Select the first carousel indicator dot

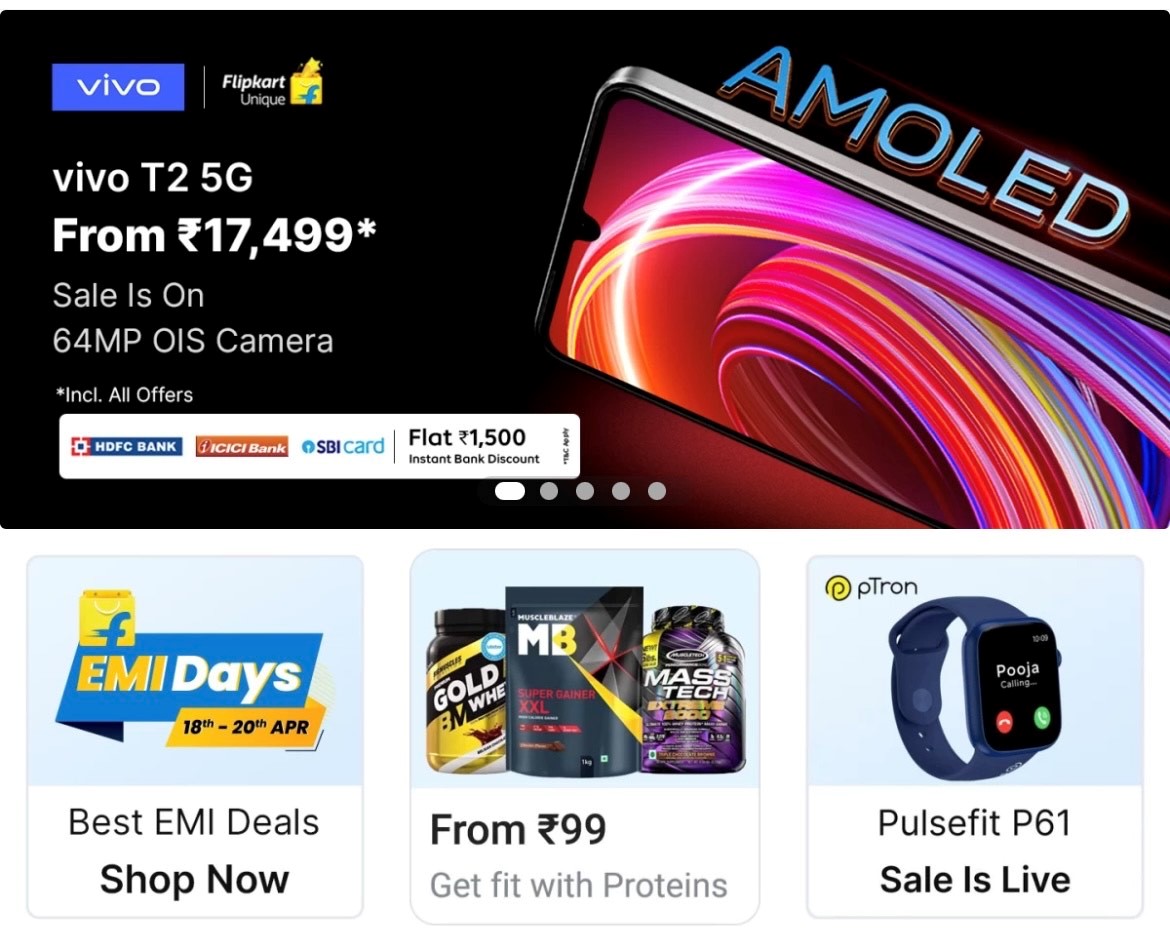(x=510, y=491)
